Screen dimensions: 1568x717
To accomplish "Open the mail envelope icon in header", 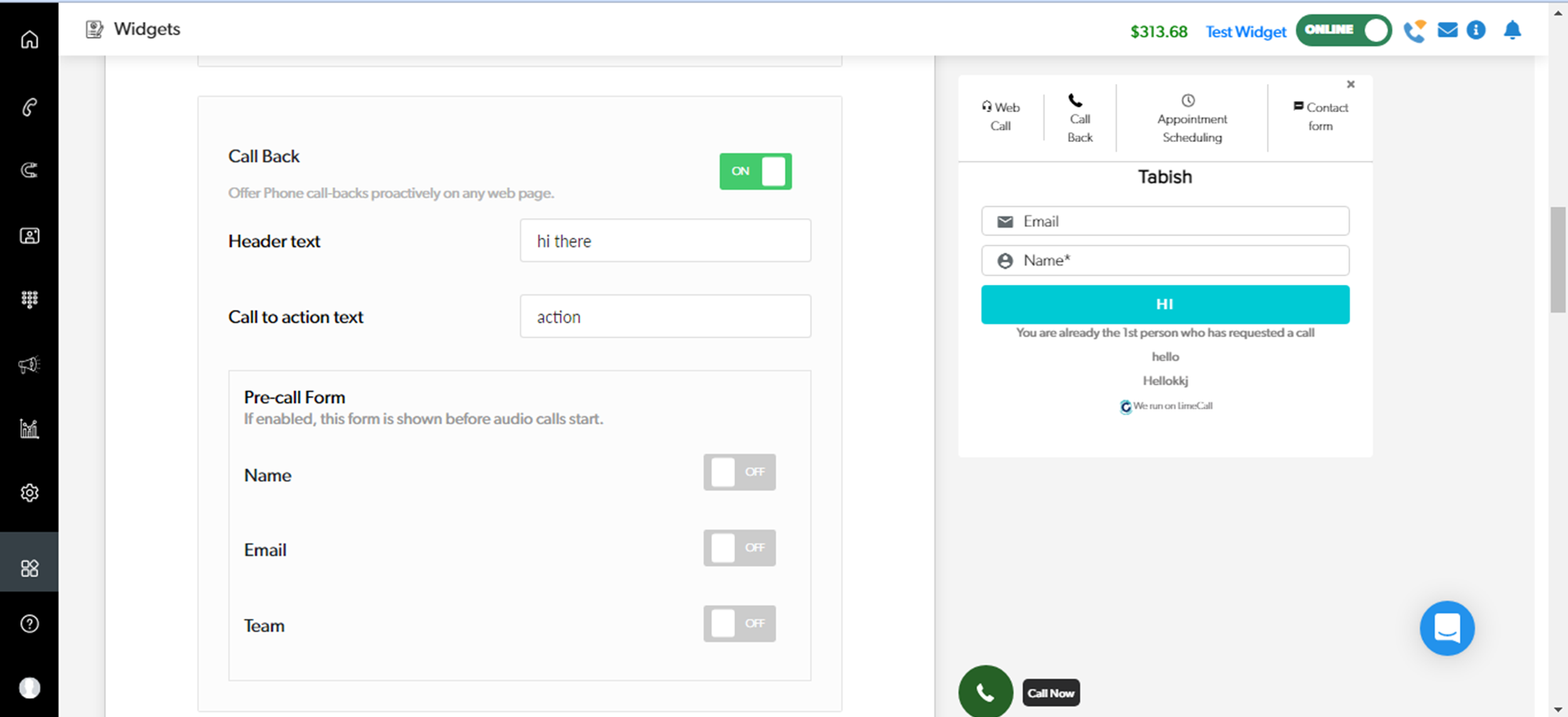I will pos(1447,31).
